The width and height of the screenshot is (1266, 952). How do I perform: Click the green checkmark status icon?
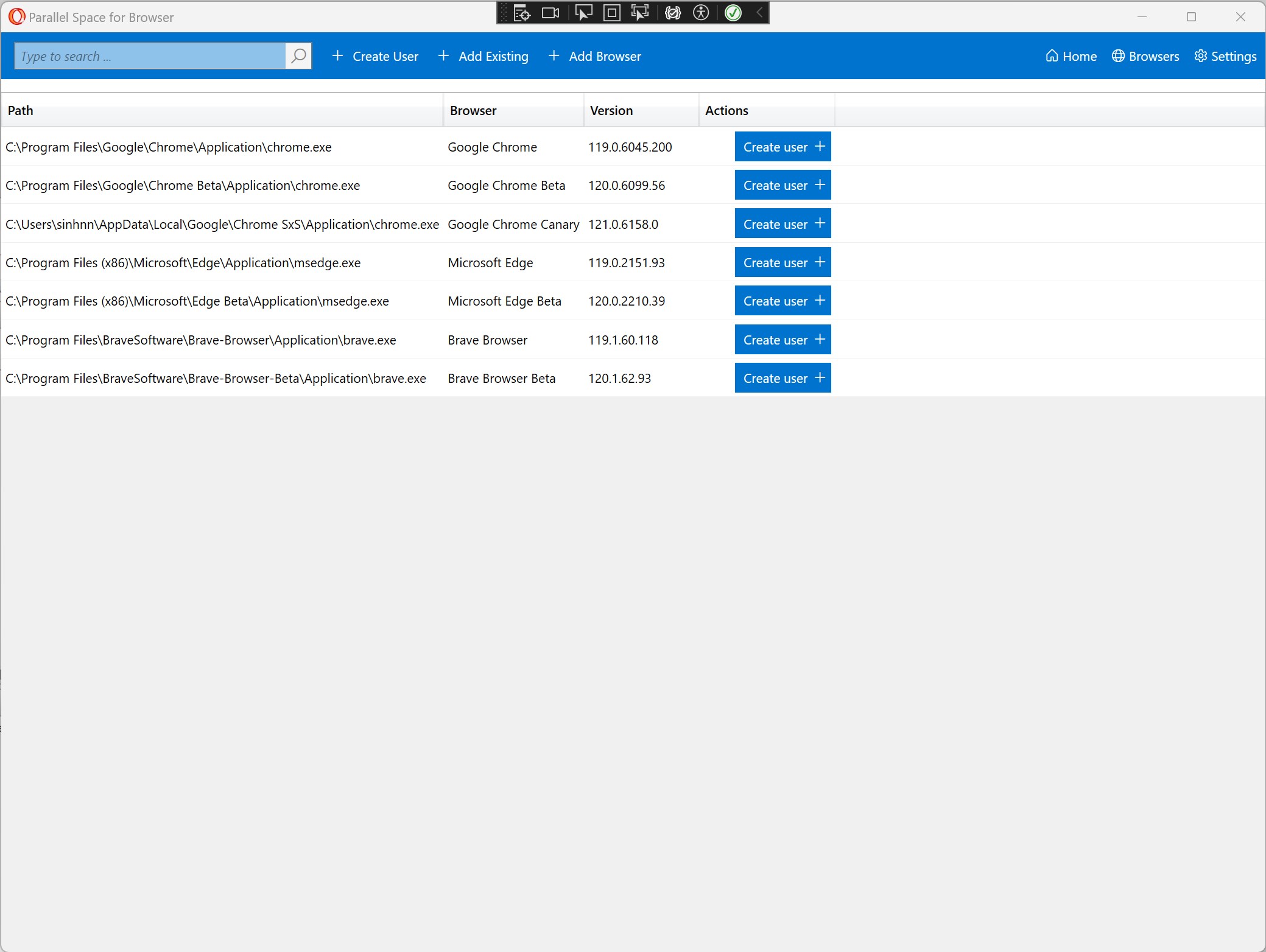point(733,13)
